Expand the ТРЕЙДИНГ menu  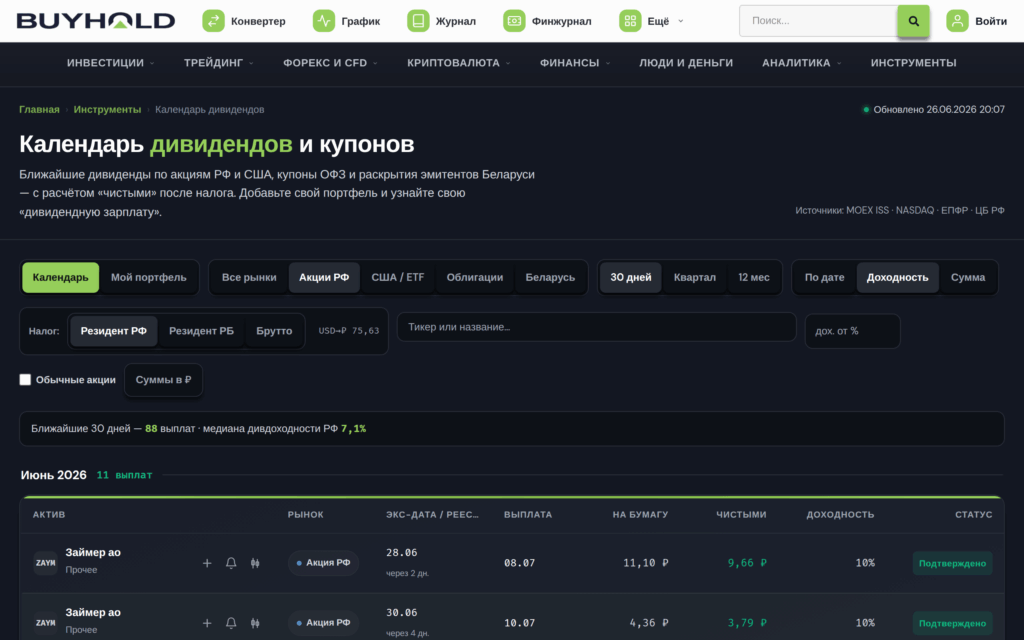click(x=218, y=63)
